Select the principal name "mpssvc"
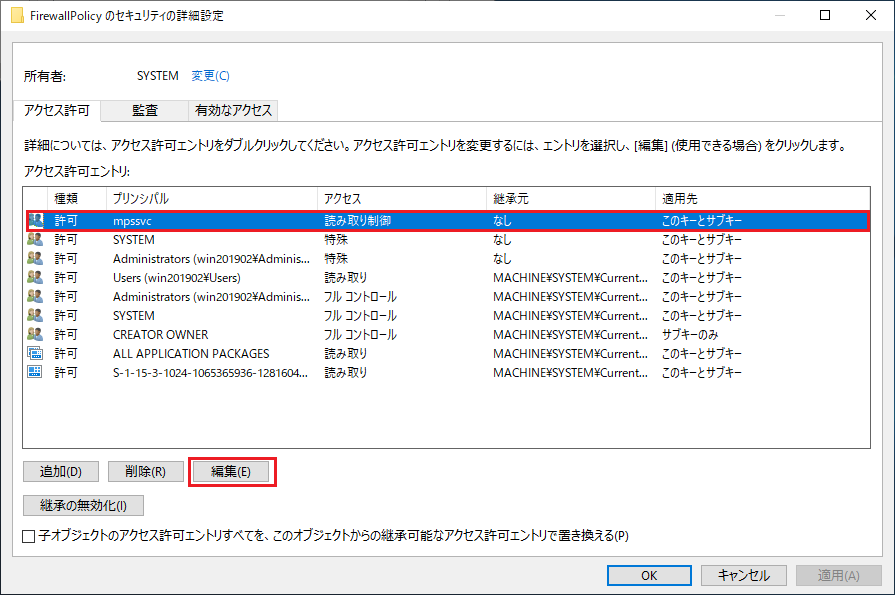Viewport: 895px width, 595px height. click(x=132, y=221)
